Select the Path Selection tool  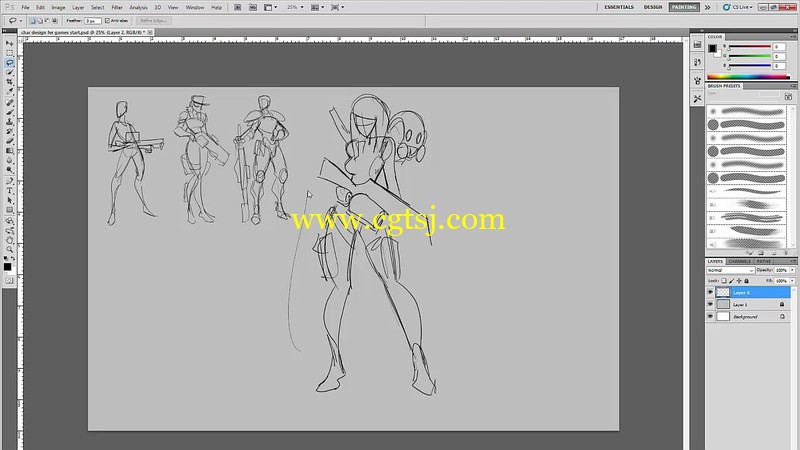[x=10, y=201]
